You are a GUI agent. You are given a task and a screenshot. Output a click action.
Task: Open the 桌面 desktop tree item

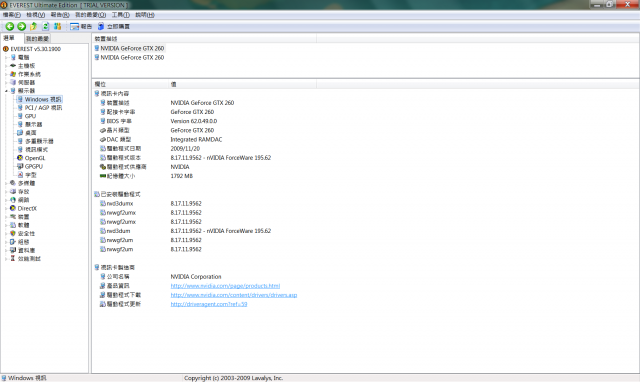(x=31, y=133)
